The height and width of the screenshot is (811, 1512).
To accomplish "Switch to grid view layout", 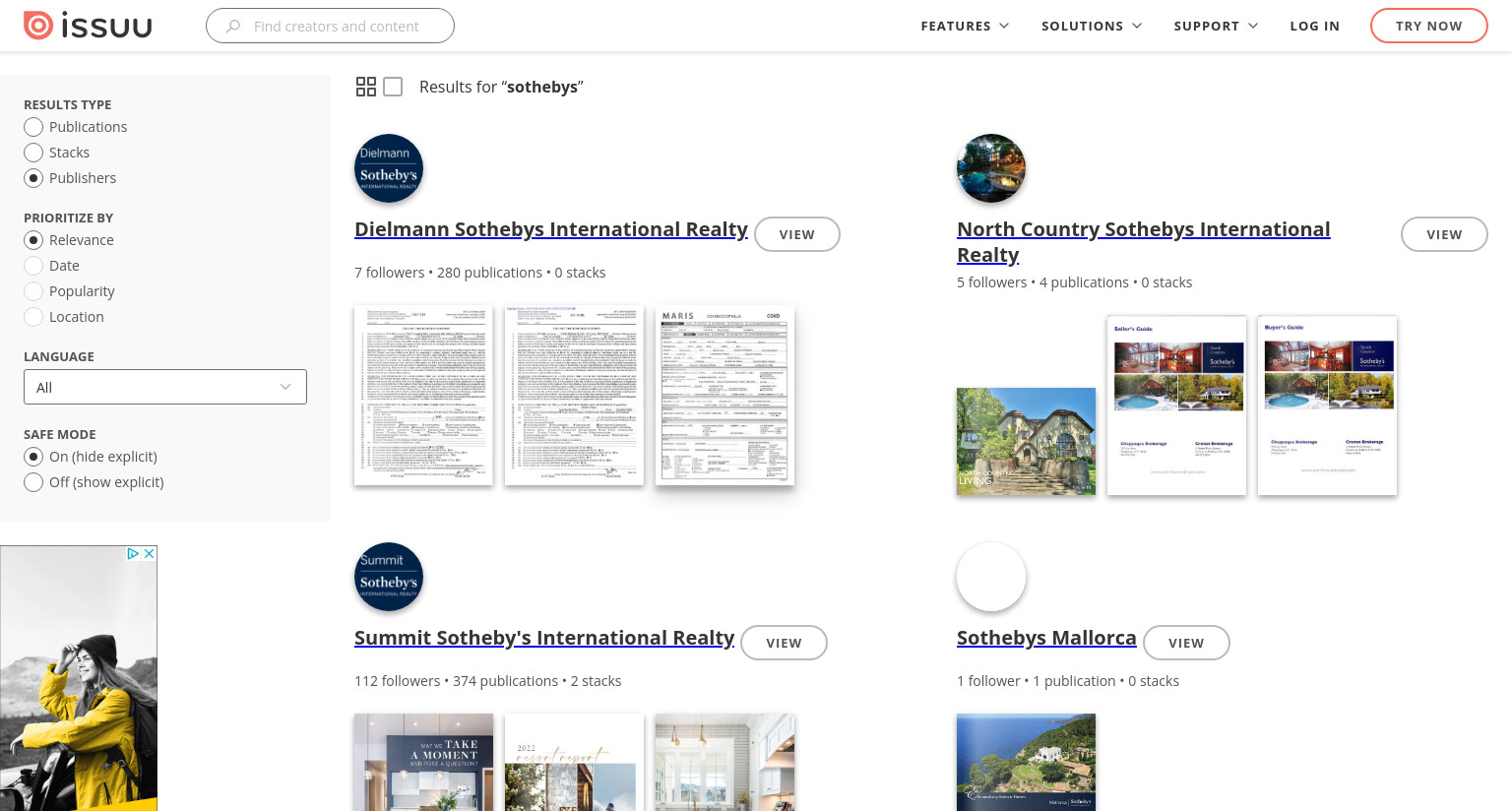I will pos(366,87).
